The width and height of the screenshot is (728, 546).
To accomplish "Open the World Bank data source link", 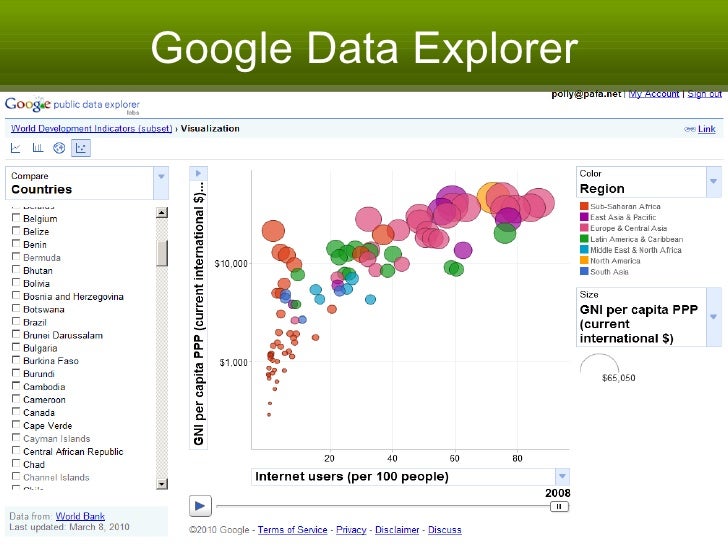I will [x=80, y=516].
